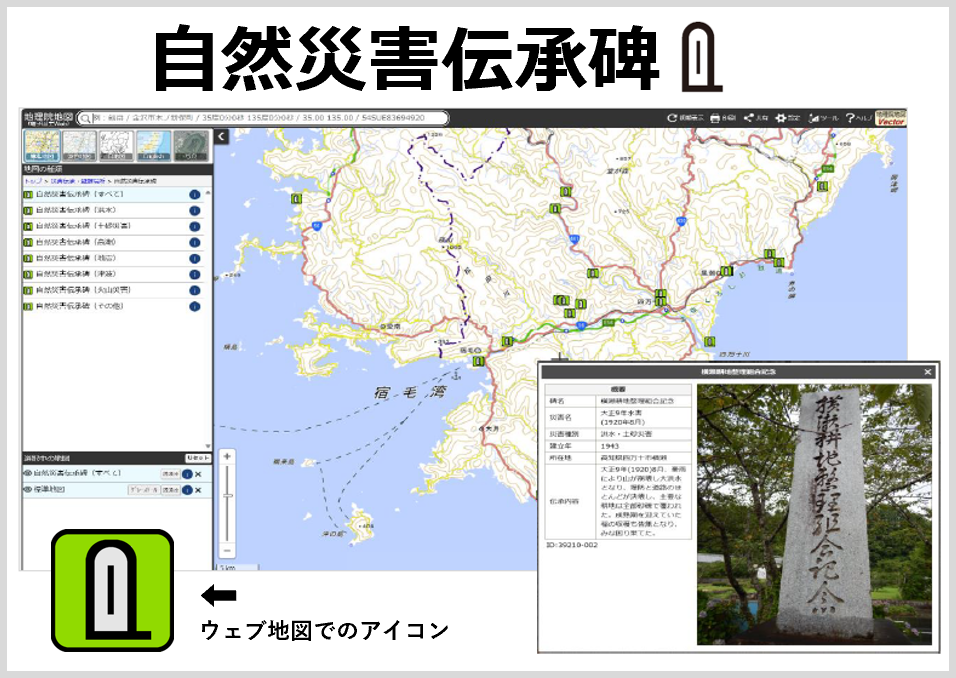Collapse the left layer panel with arrow
The image size is (956, 678).
(221, 137)
